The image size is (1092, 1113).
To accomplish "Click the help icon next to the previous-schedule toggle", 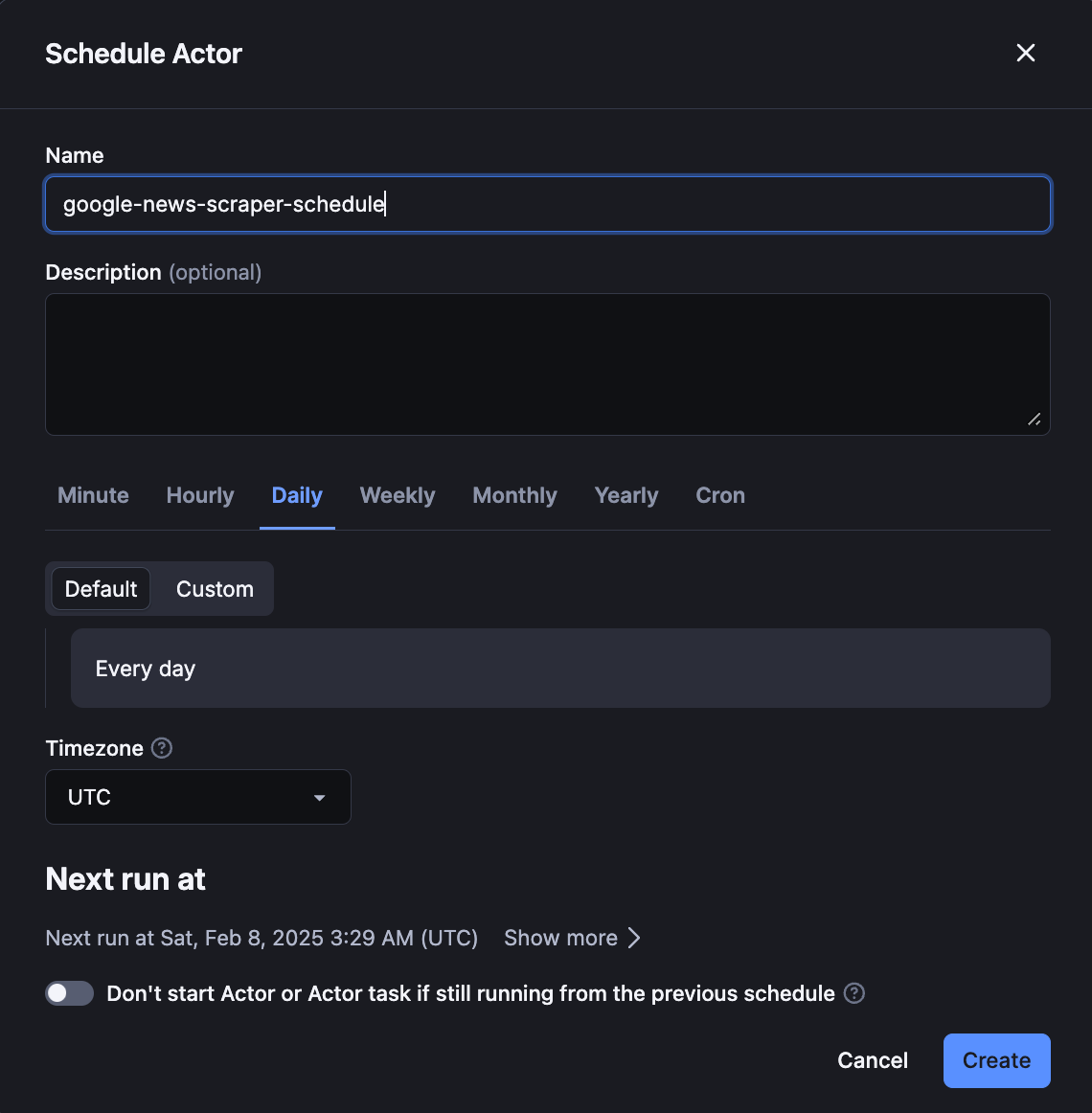I will (853, 993).
